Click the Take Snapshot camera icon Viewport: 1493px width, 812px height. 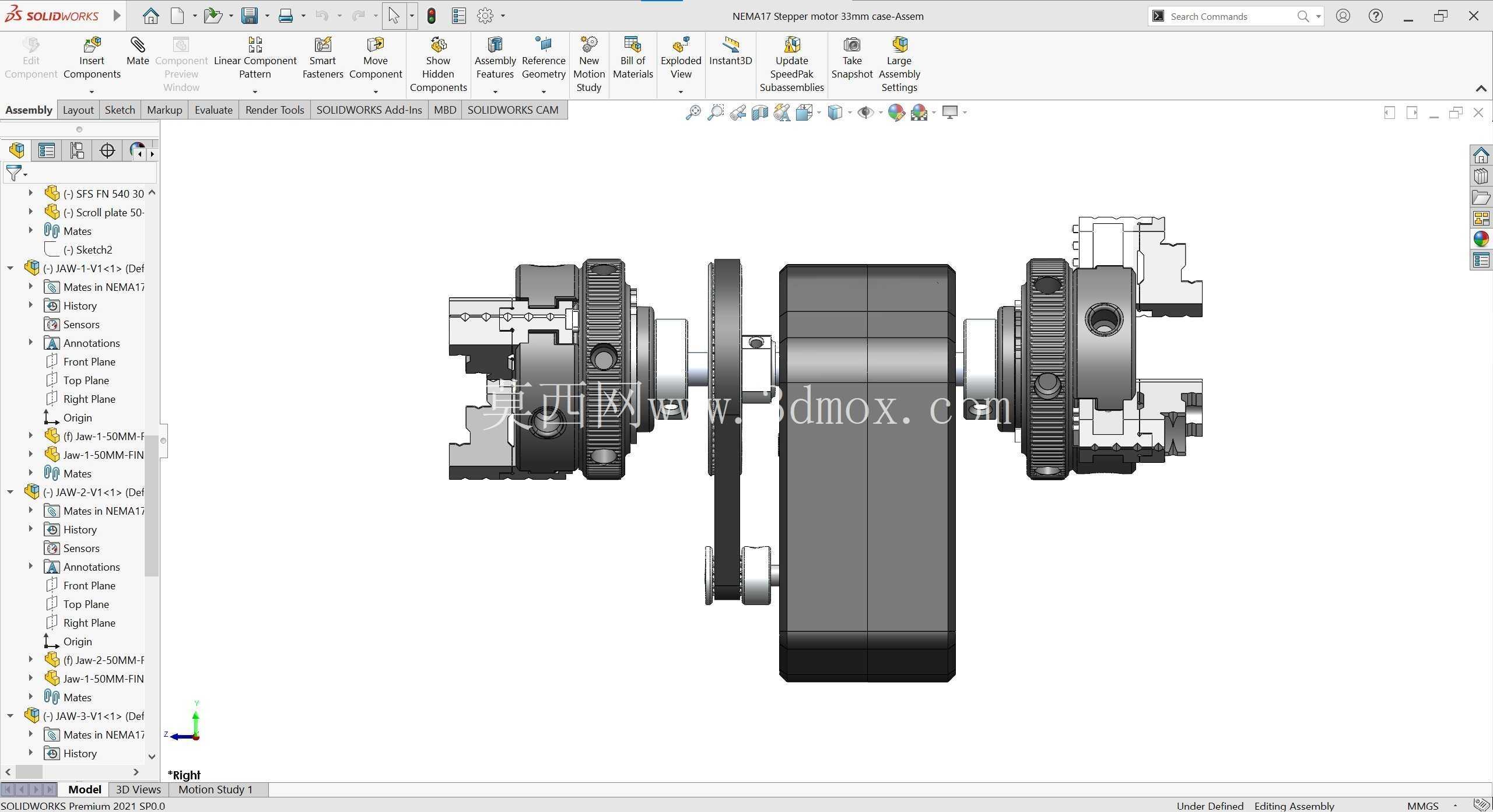[x=852, y=45]
